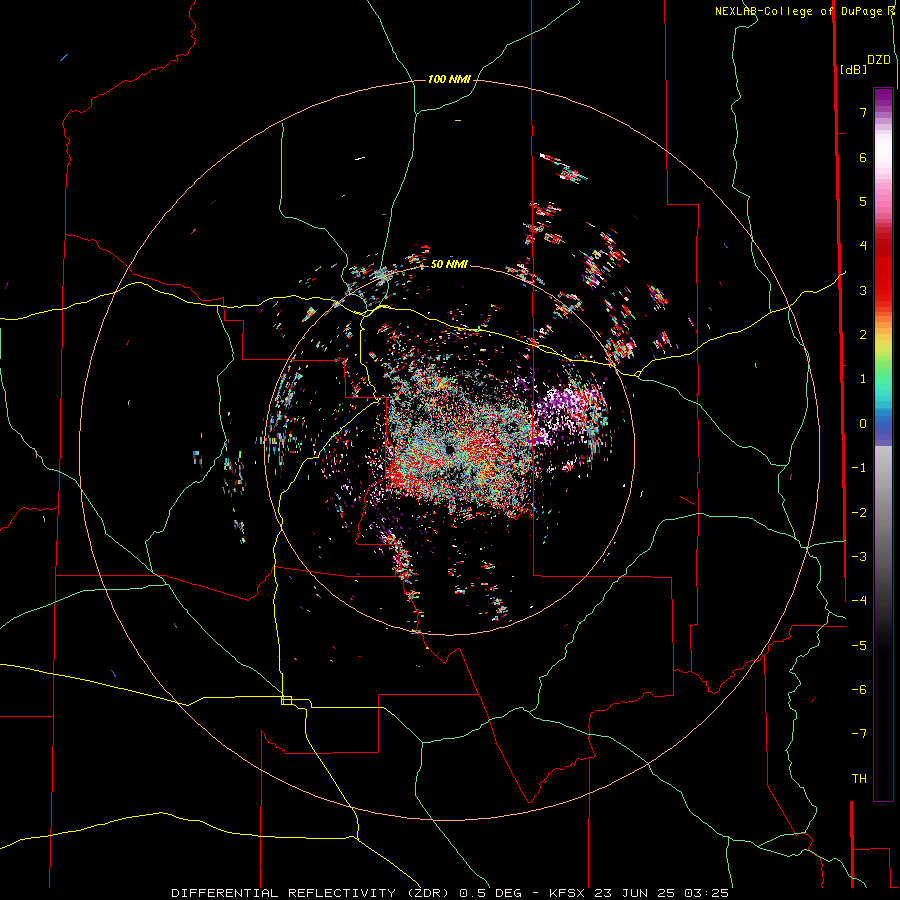Click the purple top of the color bar

pyautogui.click(x=883, y=98)
